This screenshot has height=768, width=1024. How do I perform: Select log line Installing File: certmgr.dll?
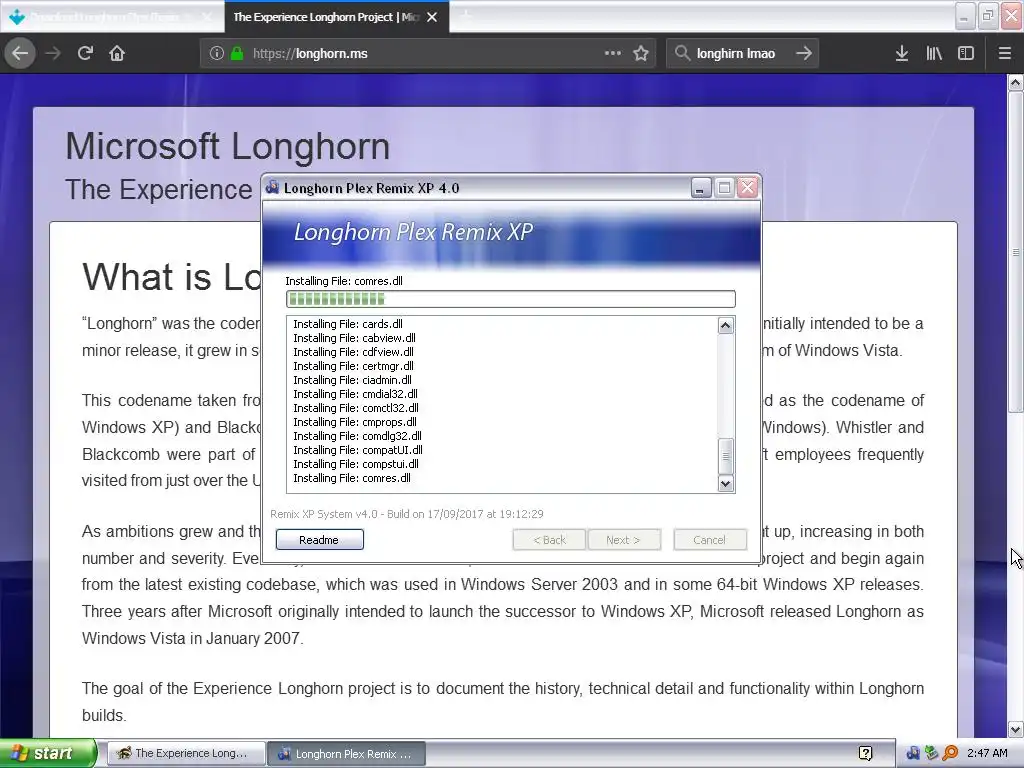[353, 366]
